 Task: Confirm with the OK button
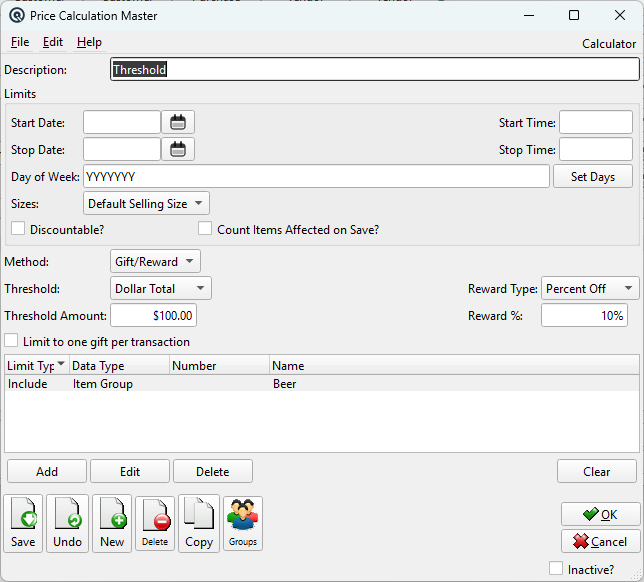tap(600, 514)
